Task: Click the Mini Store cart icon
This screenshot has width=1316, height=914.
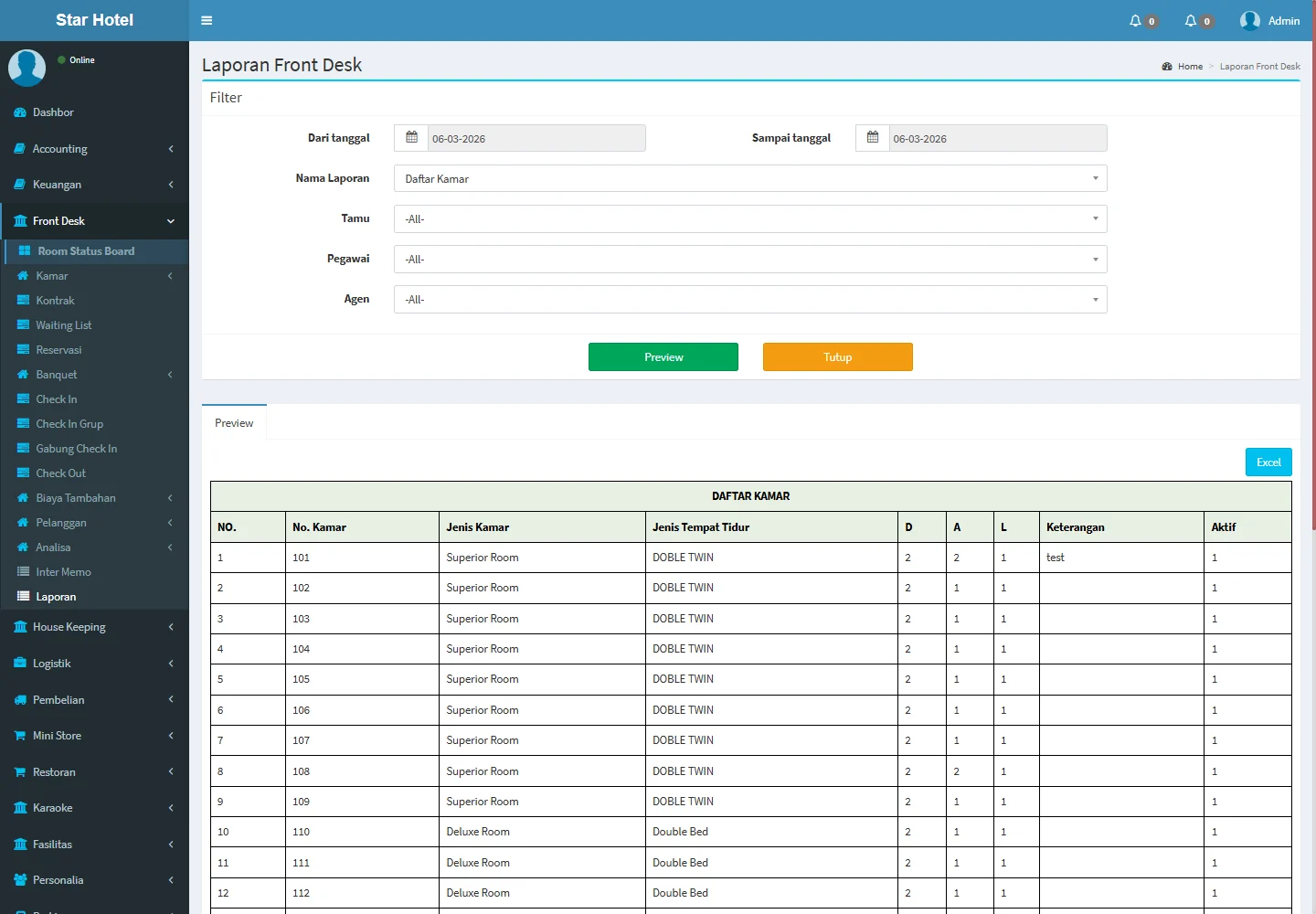Action: point(20,736)
